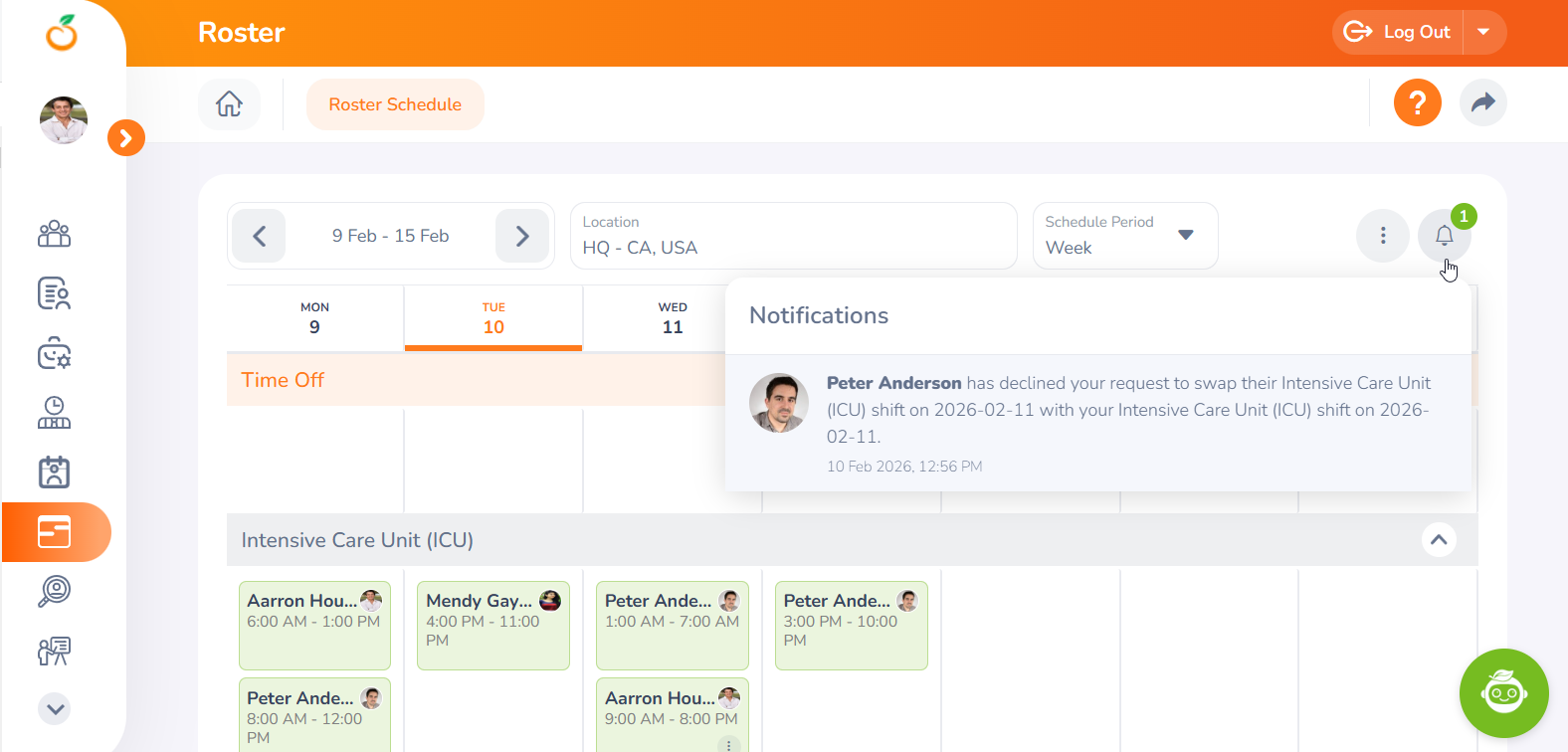Go to the previous week

coord(260,236)
